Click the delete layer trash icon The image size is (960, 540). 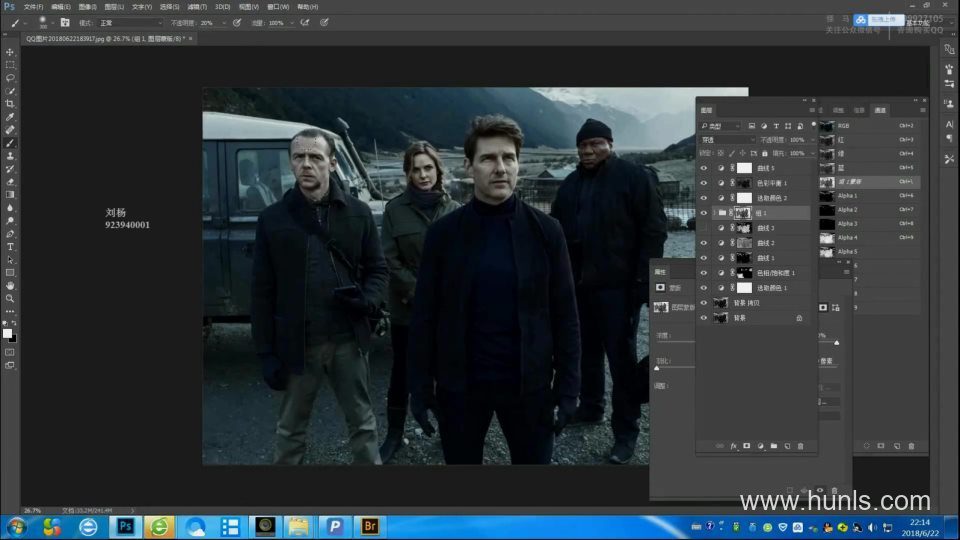point(800,446)
